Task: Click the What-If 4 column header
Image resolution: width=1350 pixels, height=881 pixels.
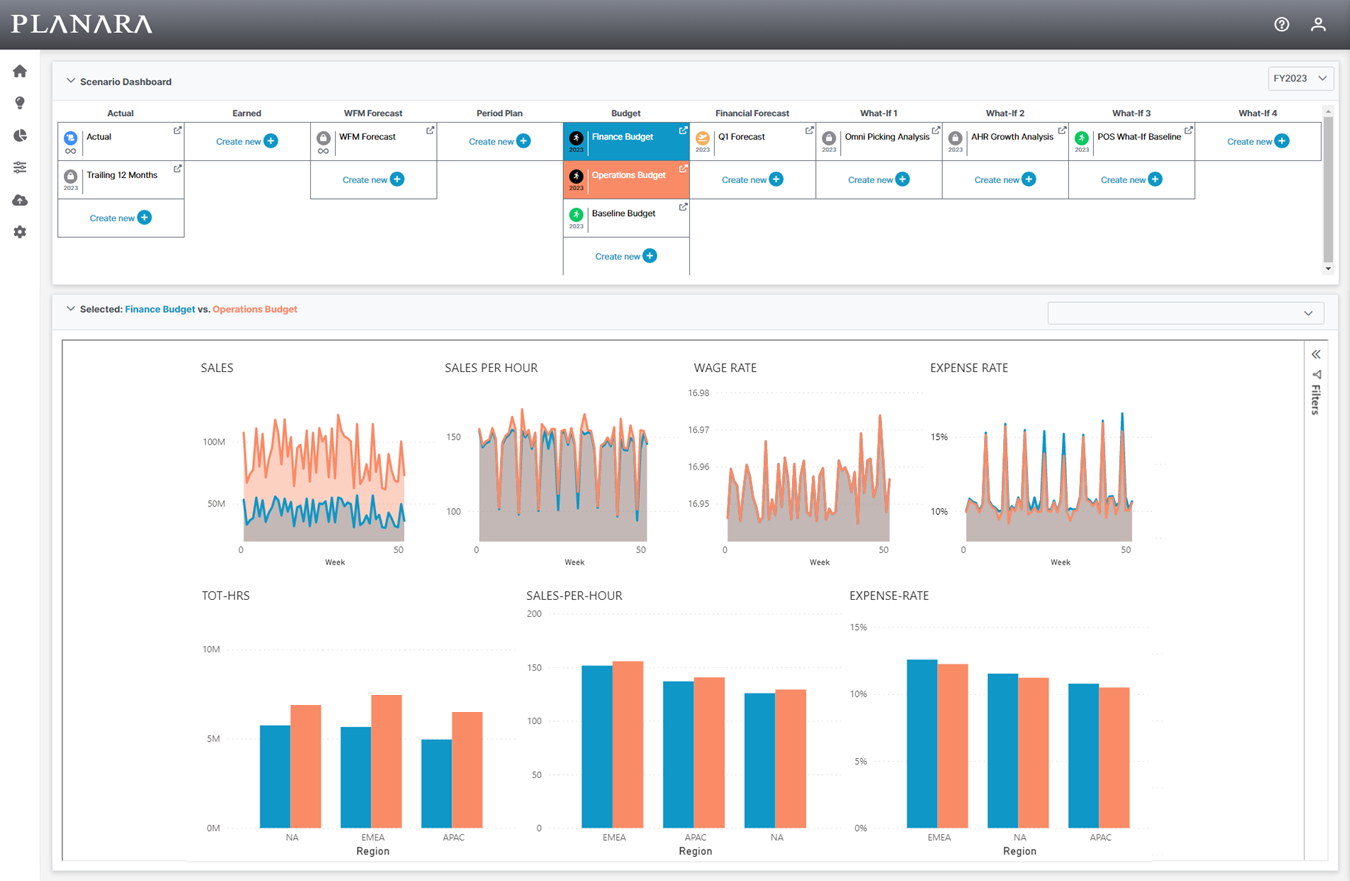Action: pyautogui.click(x=1258, y=113)
